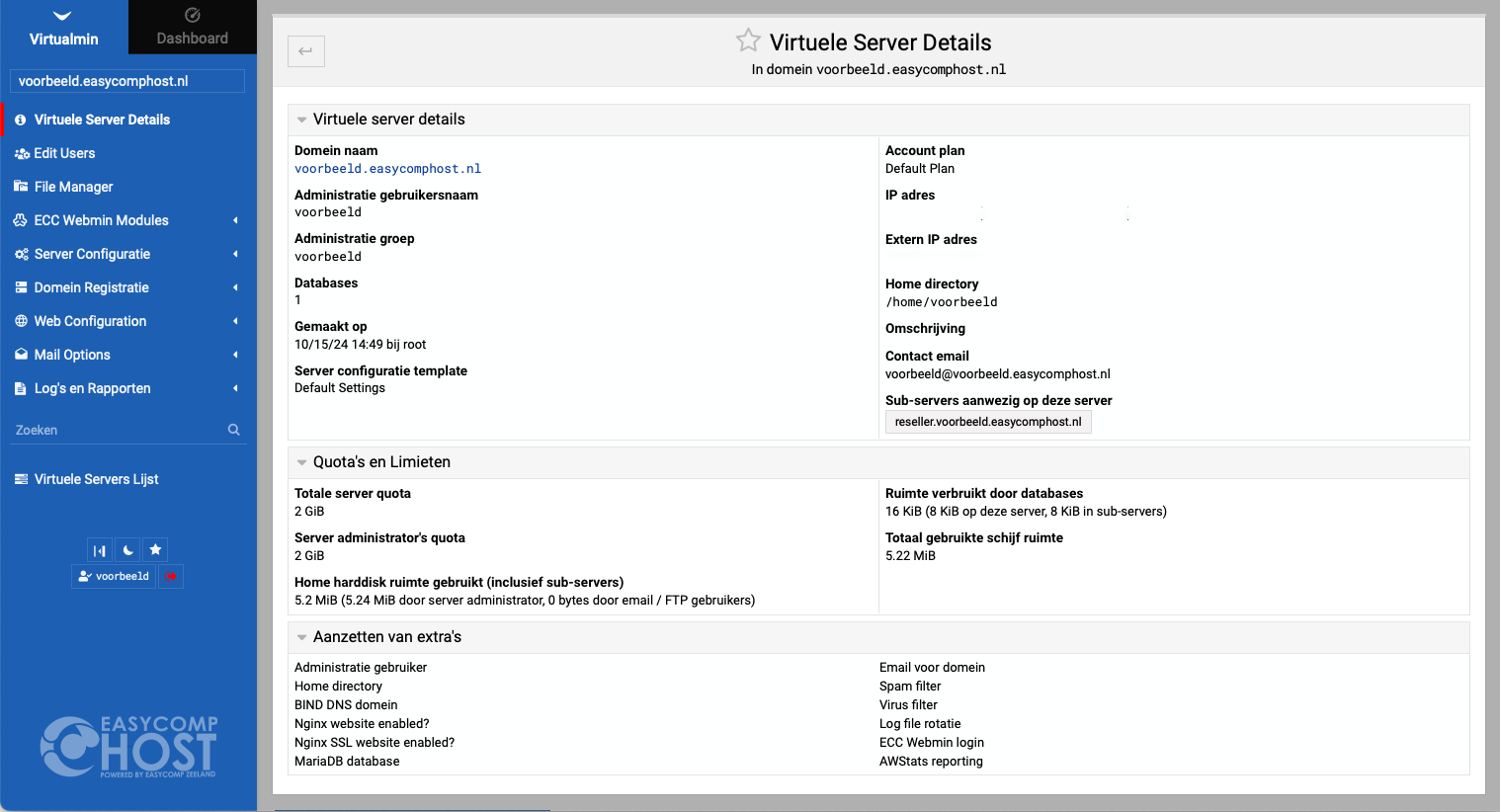Switch to the Dashboard tab
The height and width of the screenshot is (812, 1500).
point(193,27)
